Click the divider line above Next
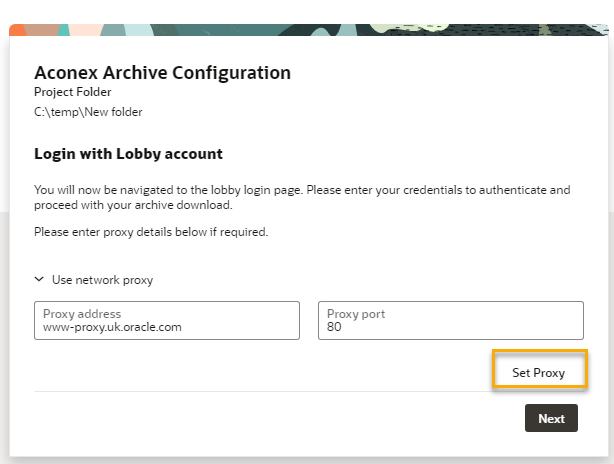Viewport: 614px width, 464px height. 262,391
